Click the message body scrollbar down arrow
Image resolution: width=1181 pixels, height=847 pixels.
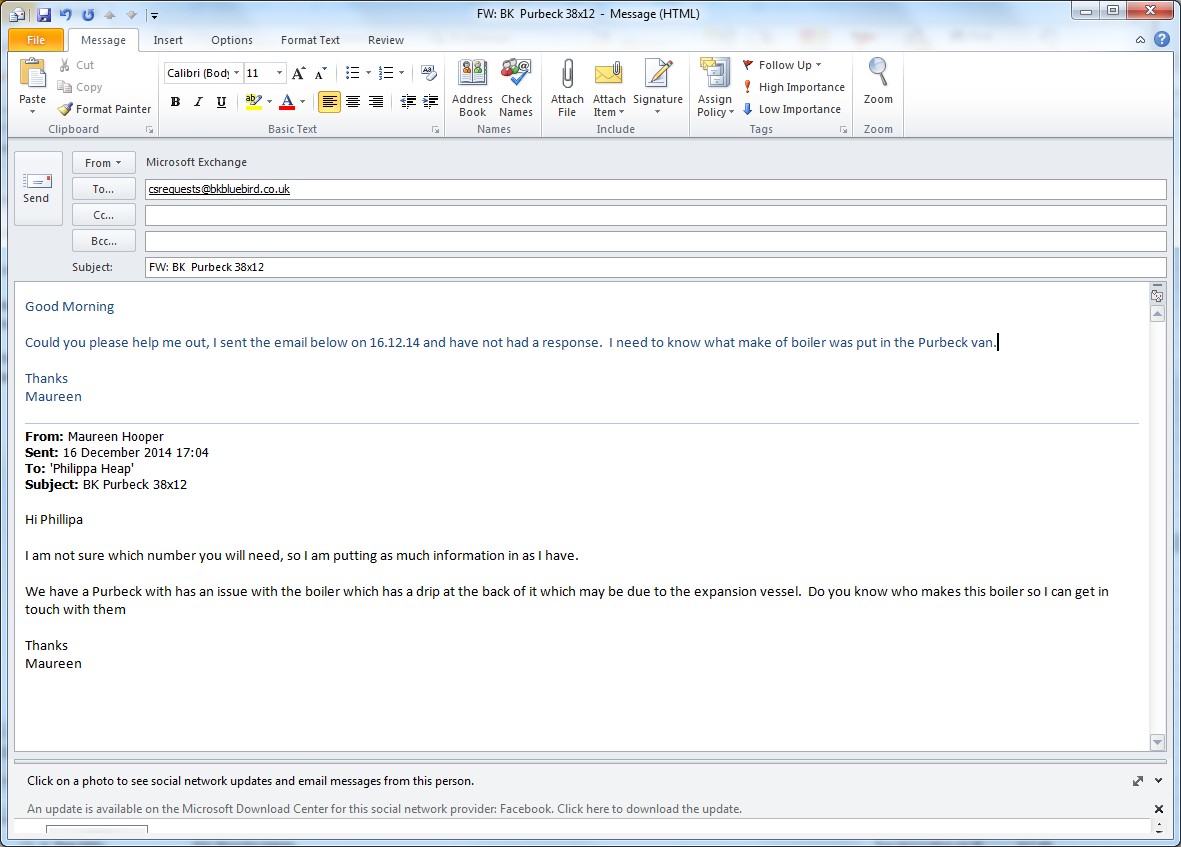coord(1158,742)
